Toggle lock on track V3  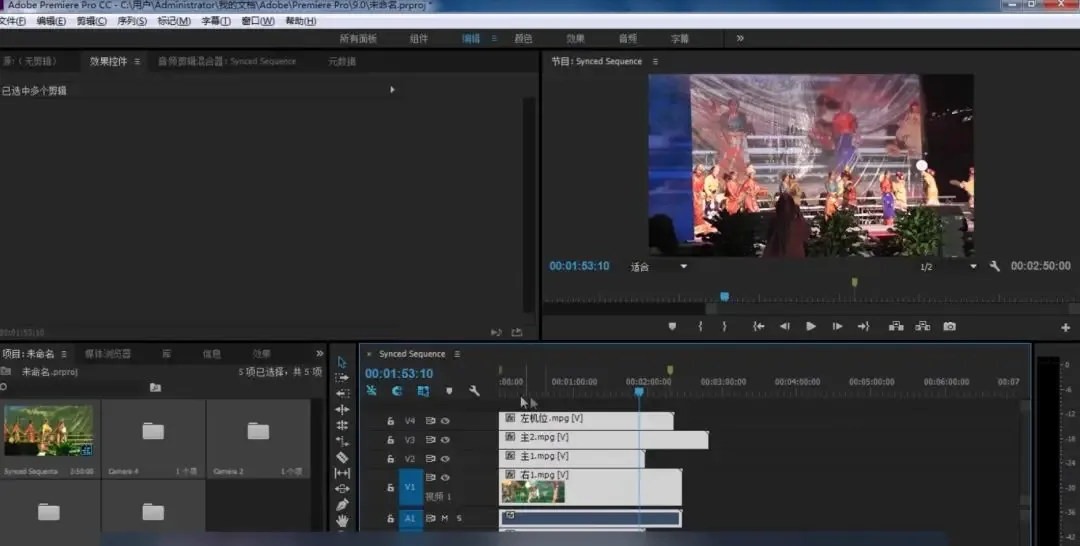tap(391, 440)
